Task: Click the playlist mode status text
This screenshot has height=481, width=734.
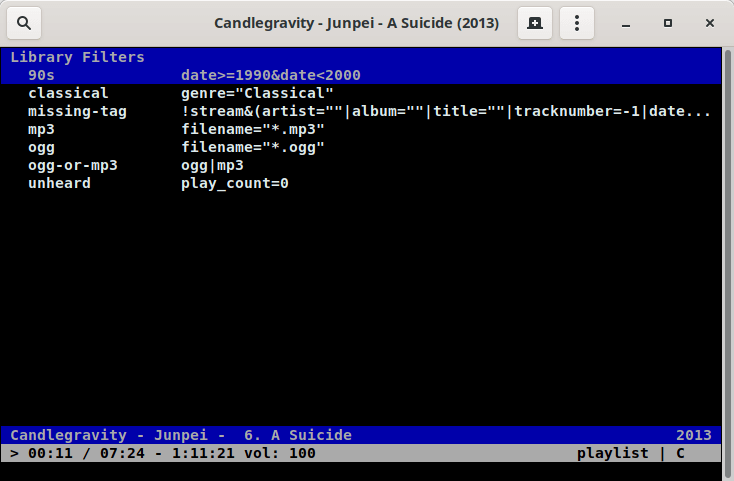Action: (x=613, y=453)
